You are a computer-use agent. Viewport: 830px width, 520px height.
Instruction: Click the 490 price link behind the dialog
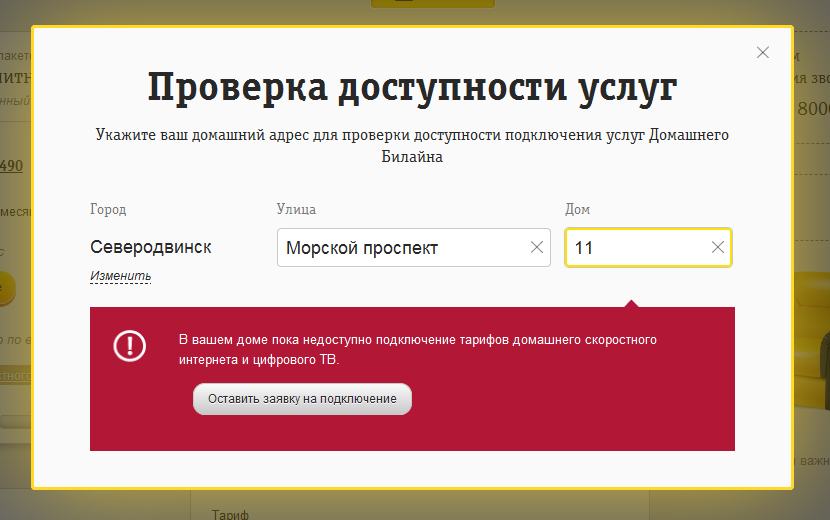[x=12, y=167]
